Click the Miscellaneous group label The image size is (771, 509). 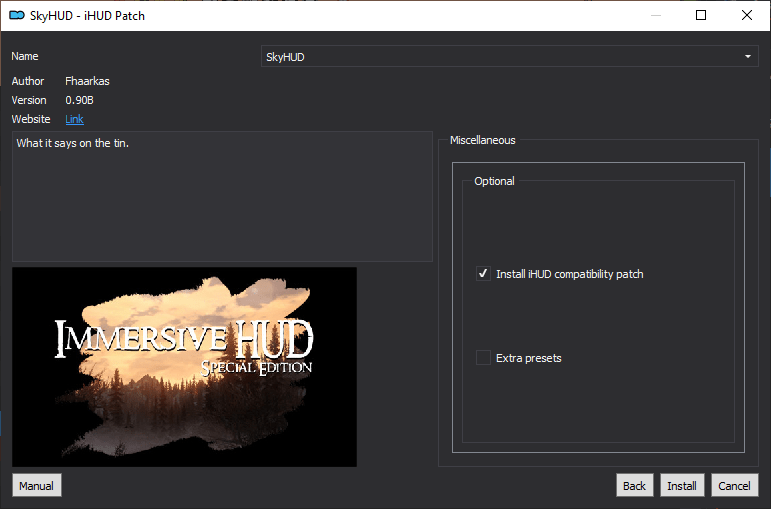483,140
